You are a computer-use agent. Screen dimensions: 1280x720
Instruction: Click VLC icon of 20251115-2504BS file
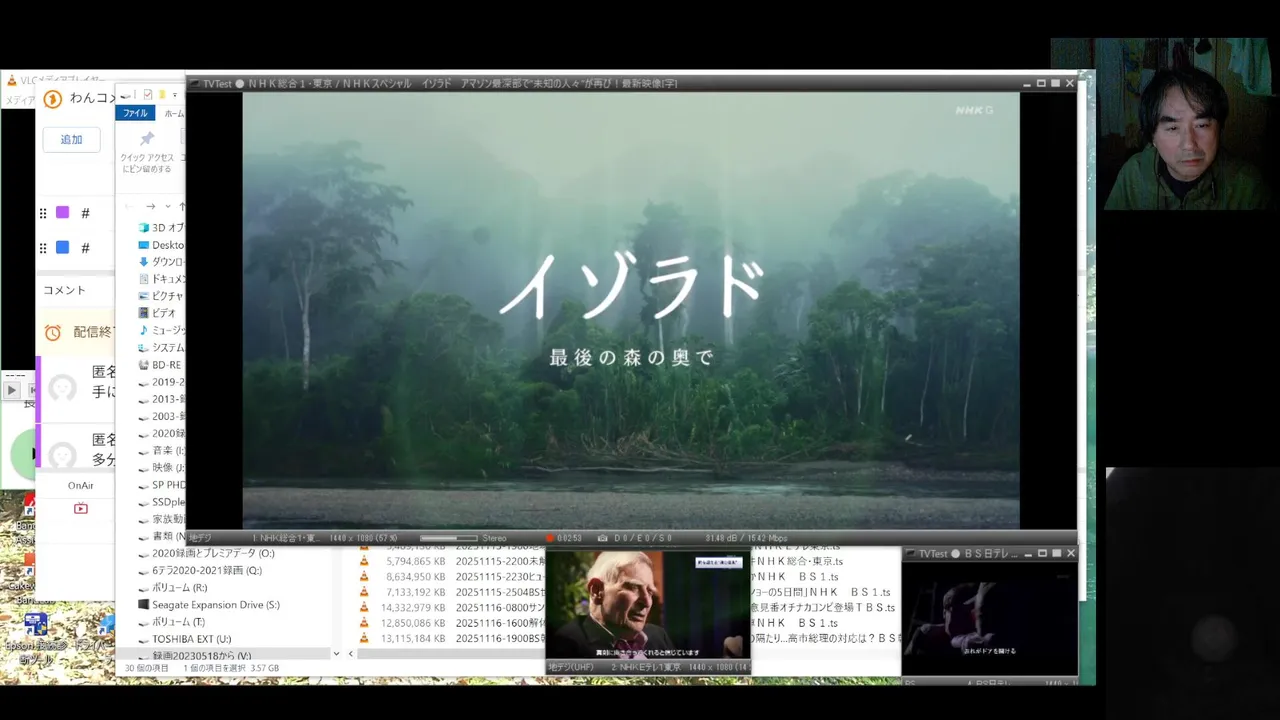pyautogui.click(x=364, y=592)
